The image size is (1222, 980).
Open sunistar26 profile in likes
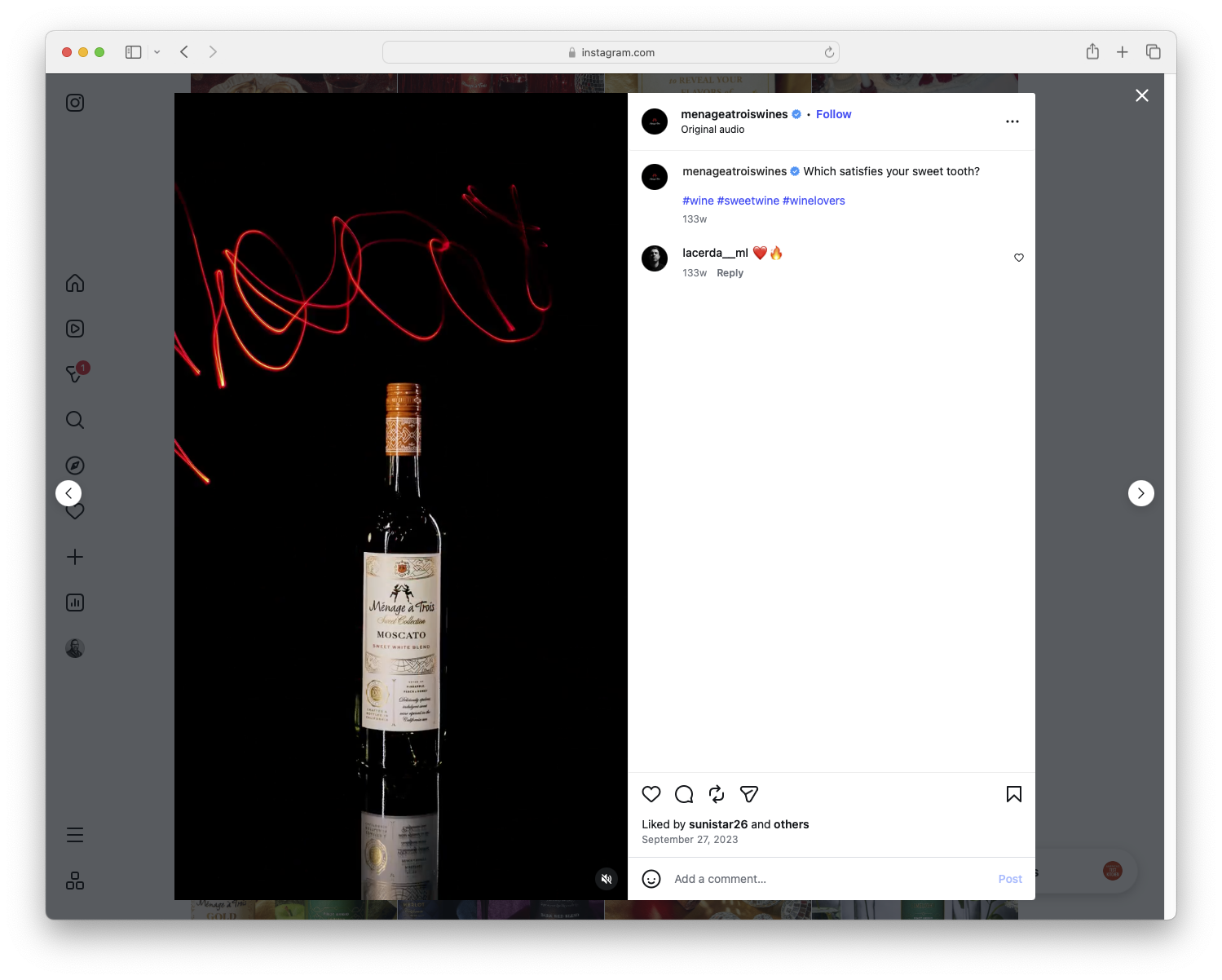[718, 824]
